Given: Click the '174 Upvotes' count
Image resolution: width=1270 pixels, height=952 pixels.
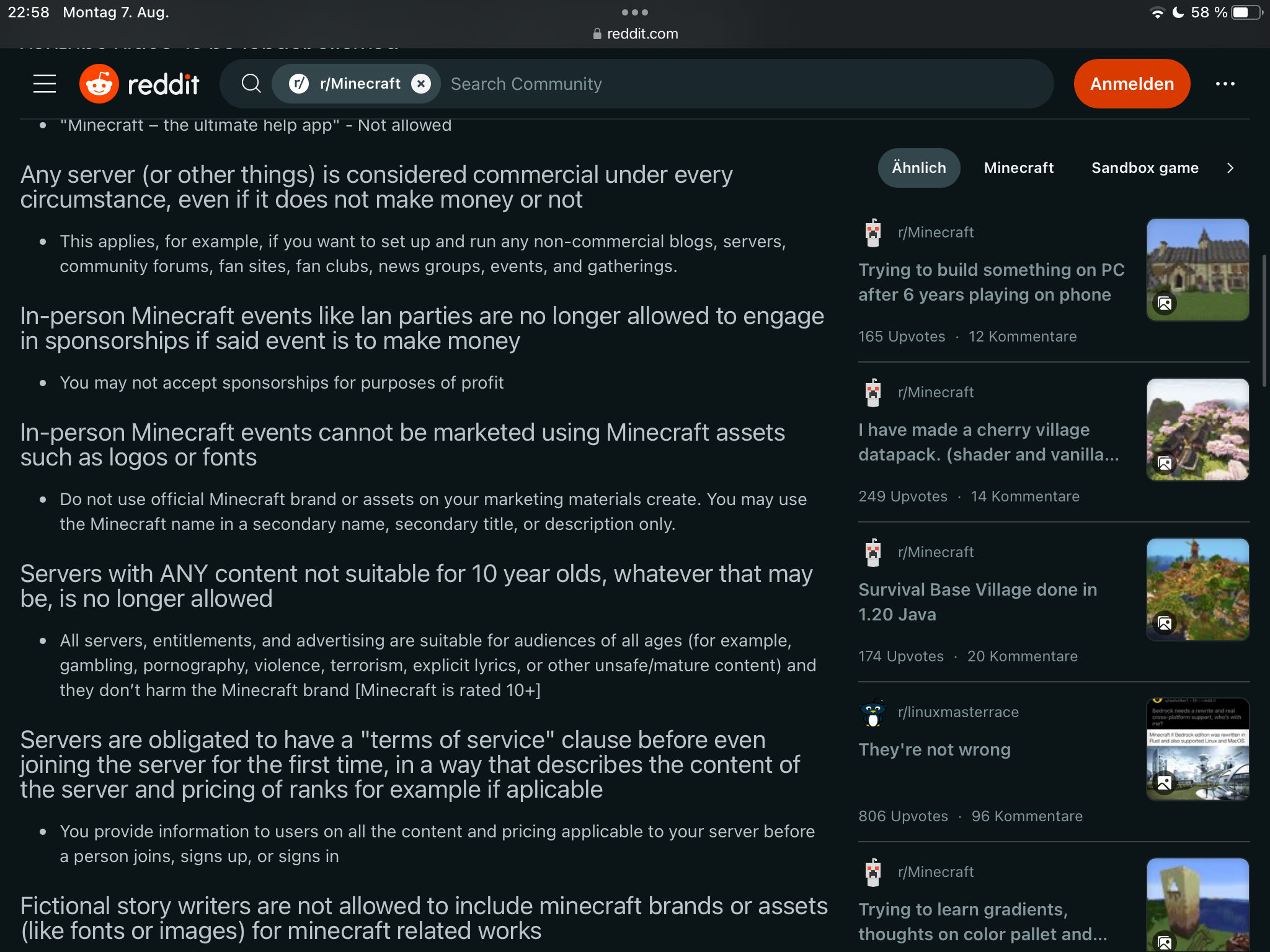Looking at the screenshot, I should pos(901,656).
